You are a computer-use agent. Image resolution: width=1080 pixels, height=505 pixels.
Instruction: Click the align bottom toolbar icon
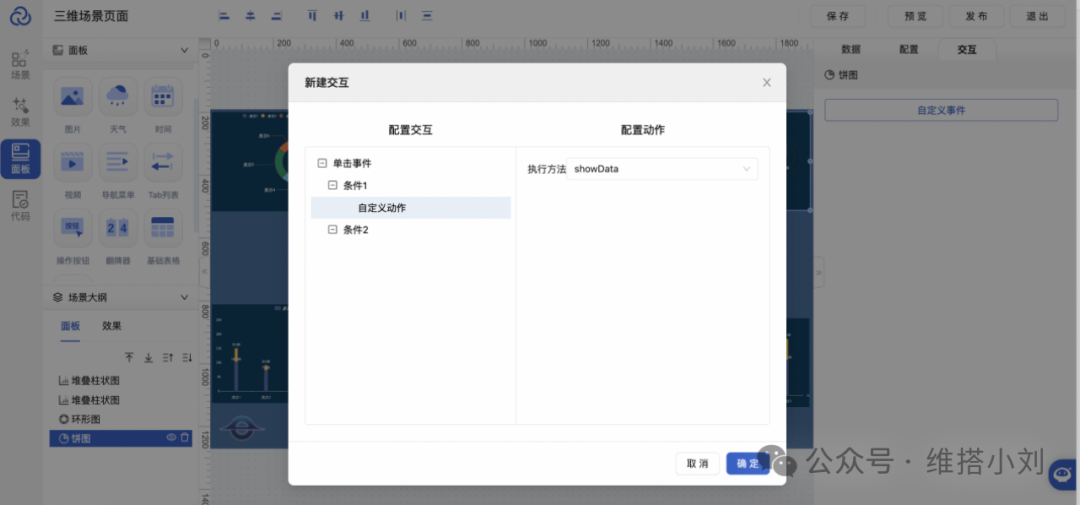tap(364, 16)
